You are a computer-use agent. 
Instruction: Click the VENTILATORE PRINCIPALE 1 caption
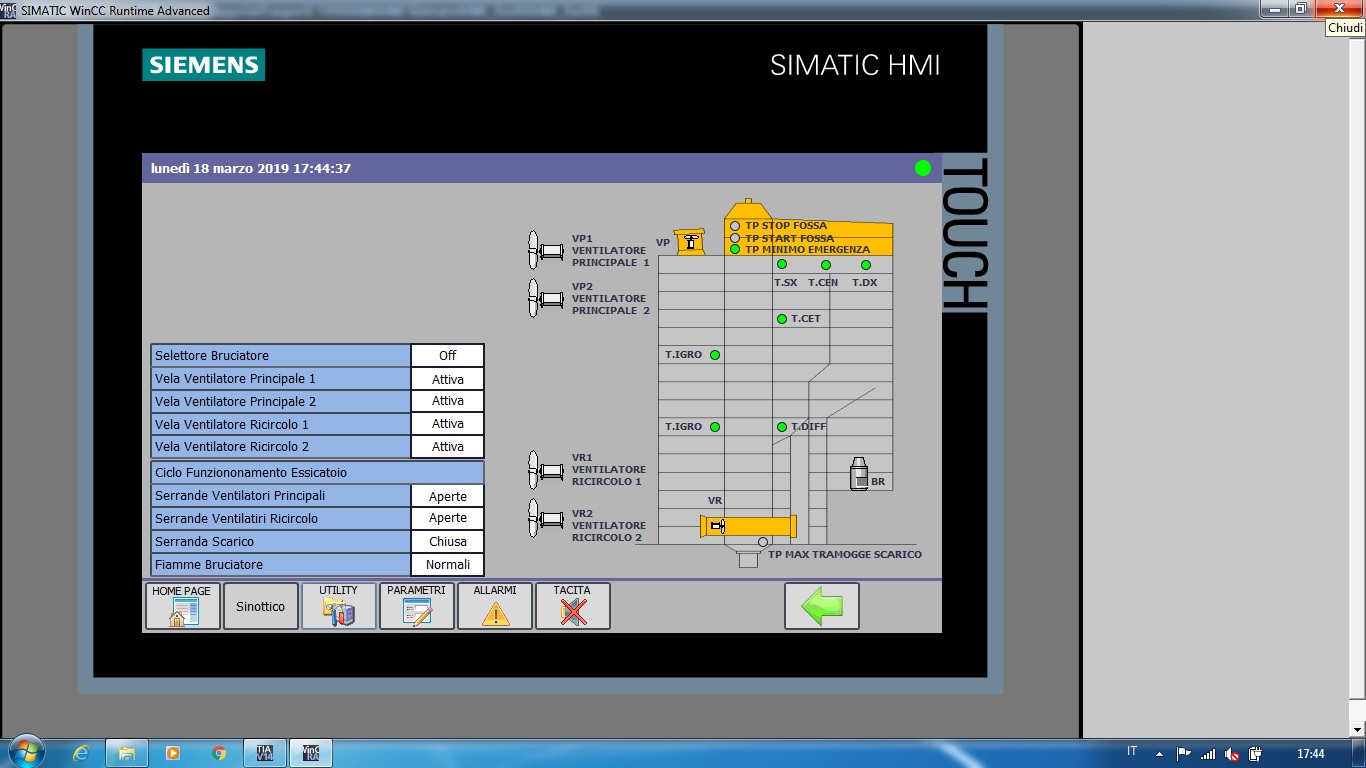[610, 257]
